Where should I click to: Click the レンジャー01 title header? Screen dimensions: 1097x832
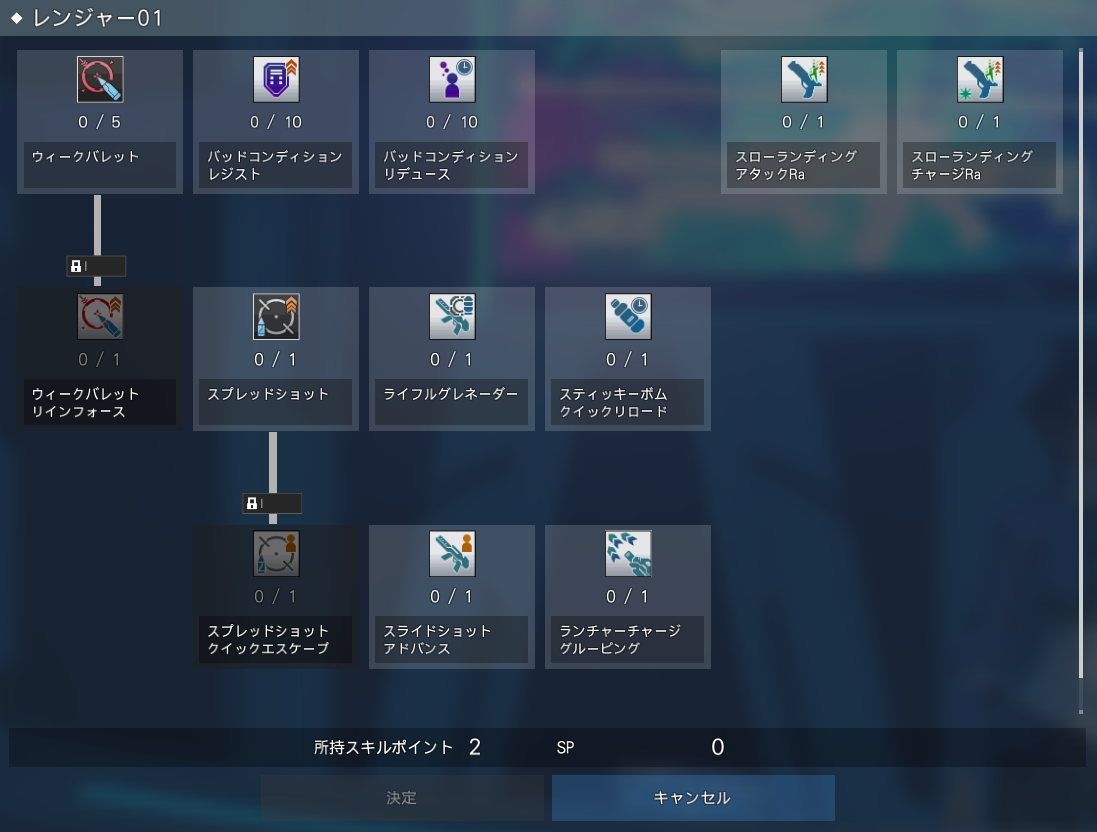pyautogui.click(x=97, y=17)
